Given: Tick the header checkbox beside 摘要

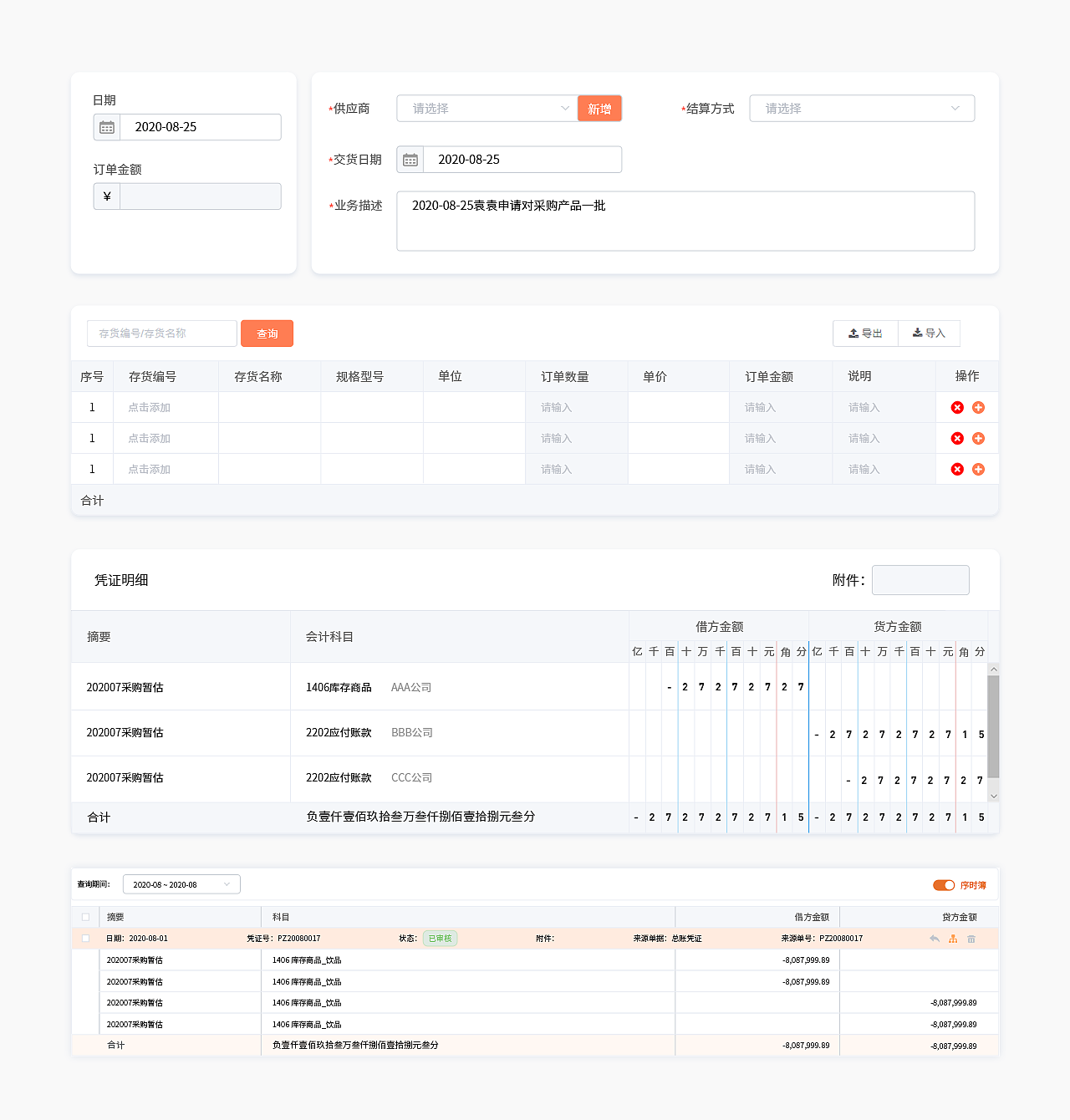Looking at the screenshot, I should pyautogui.click(x=85, y=917).
